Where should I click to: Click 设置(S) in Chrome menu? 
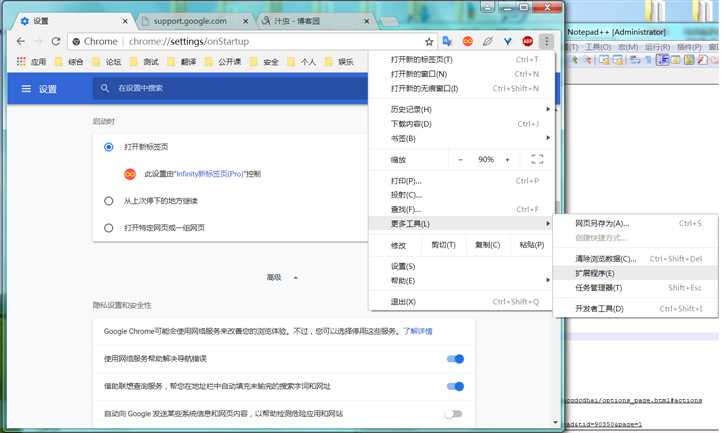pos(462,266)
